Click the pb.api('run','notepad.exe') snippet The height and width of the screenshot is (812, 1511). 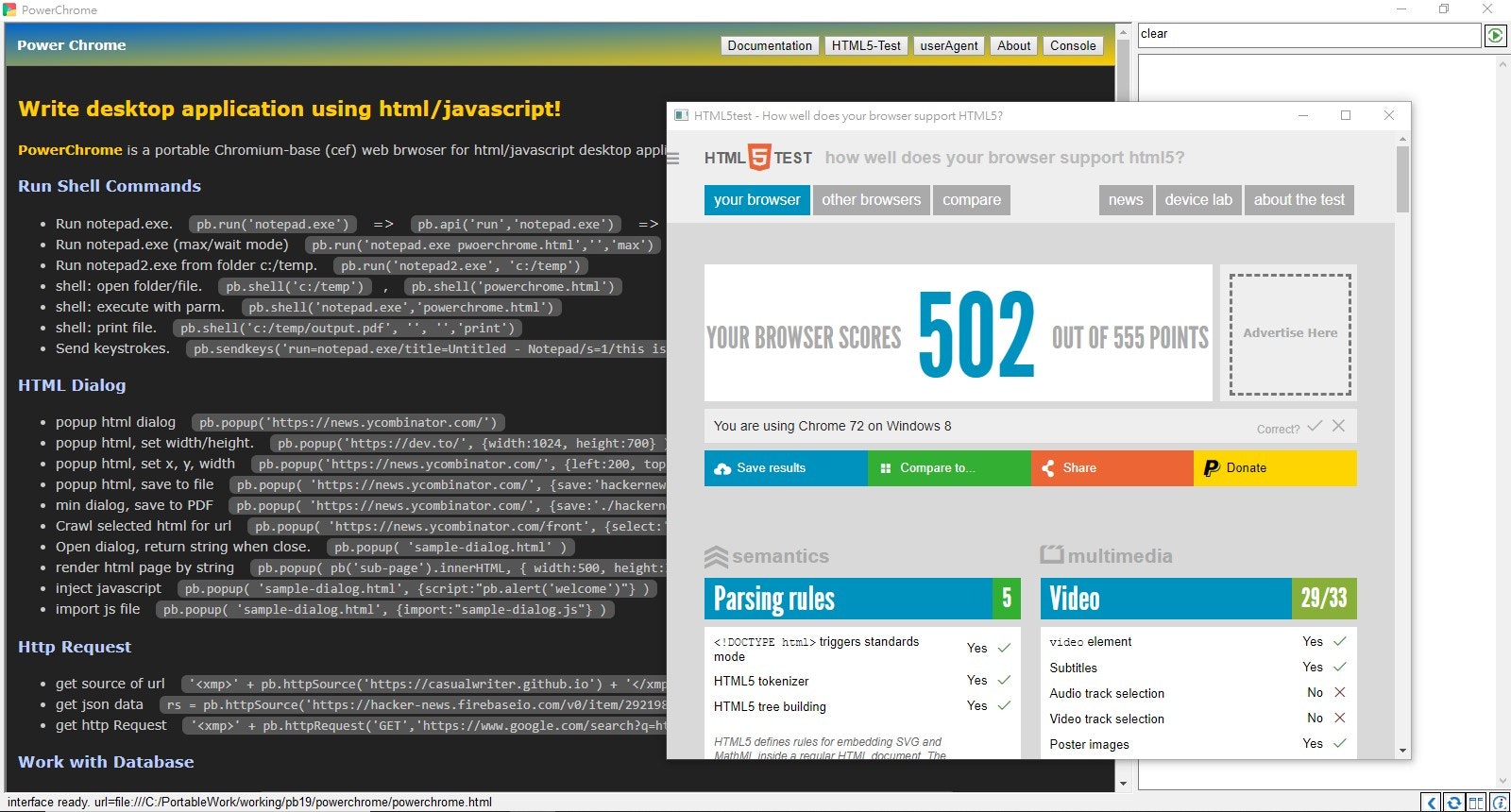point(516,225)
